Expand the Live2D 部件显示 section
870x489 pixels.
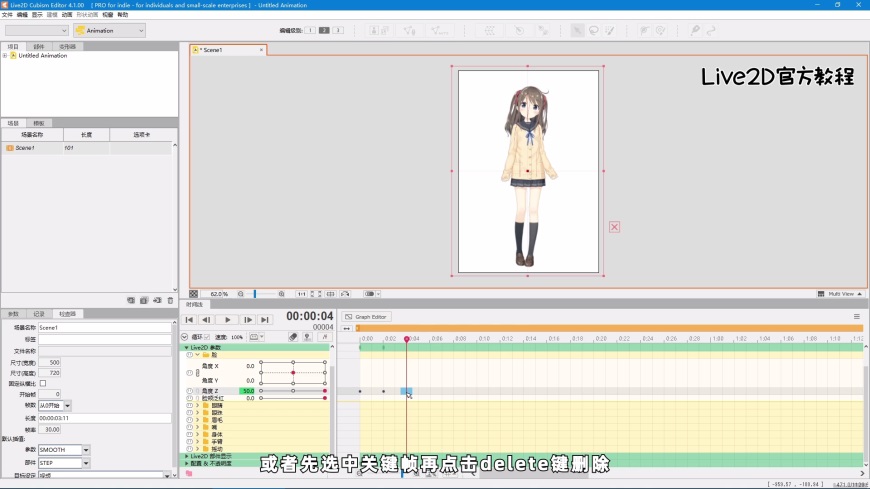tap(186, 456)
